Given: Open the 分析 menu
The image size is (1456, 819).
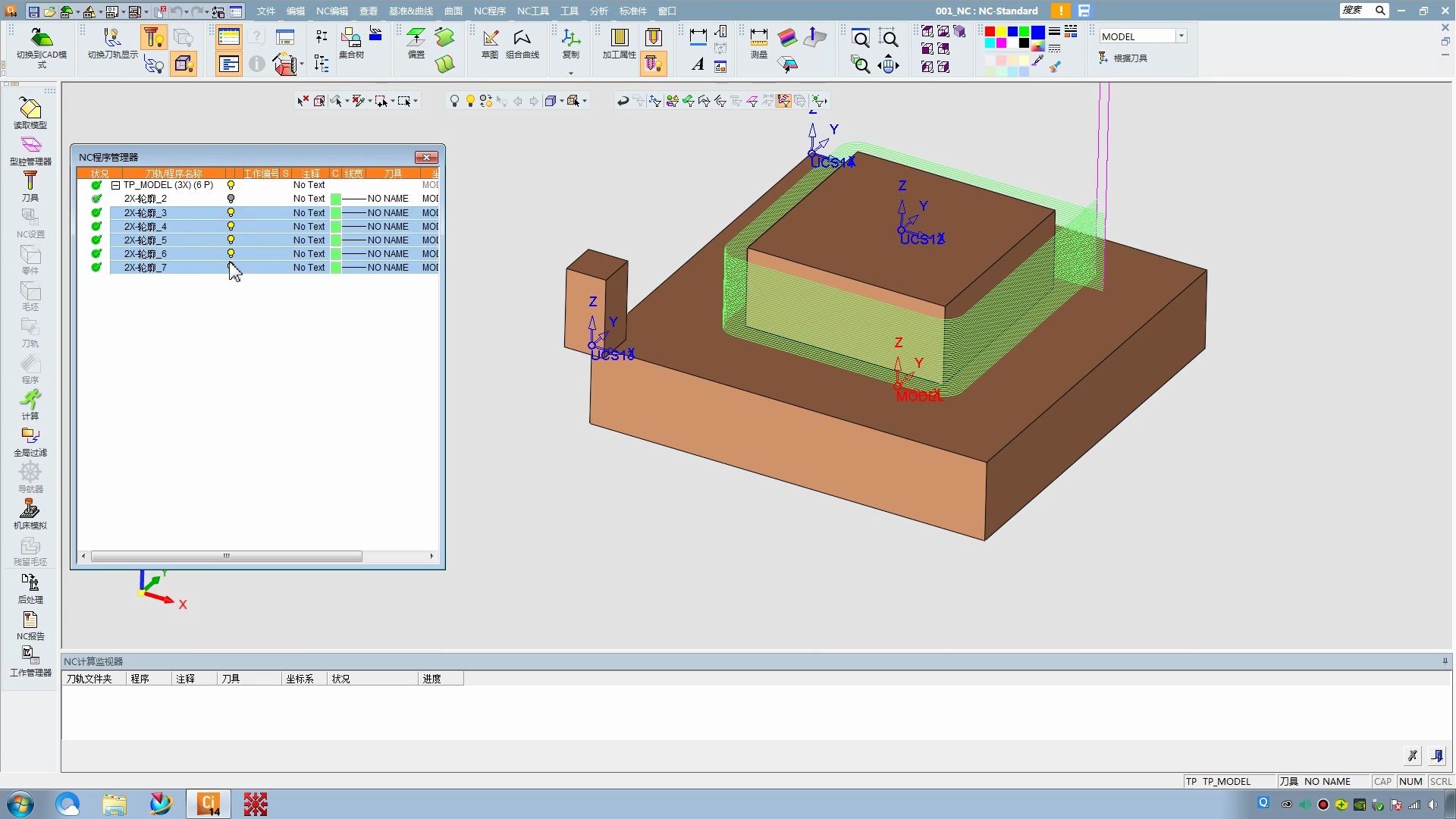Looking at the screenshot, I should 598,11.
